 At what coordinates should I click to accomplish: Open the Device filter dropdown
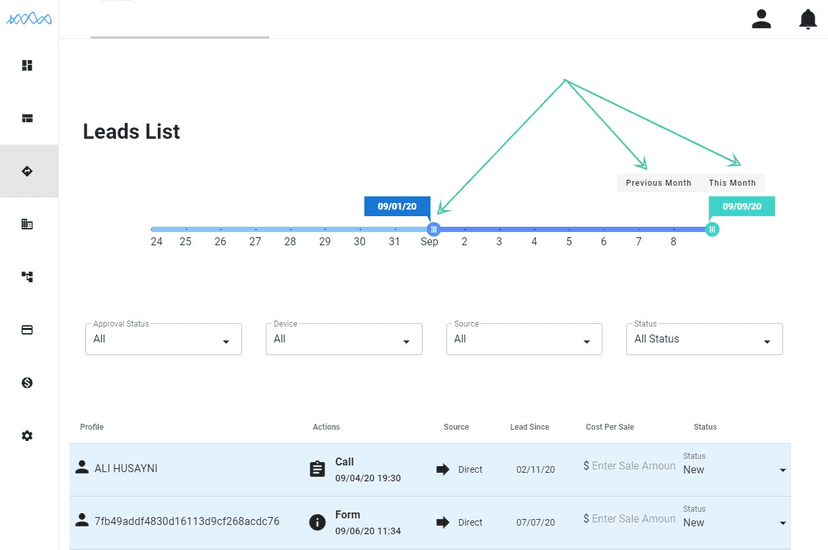(343, 339)
